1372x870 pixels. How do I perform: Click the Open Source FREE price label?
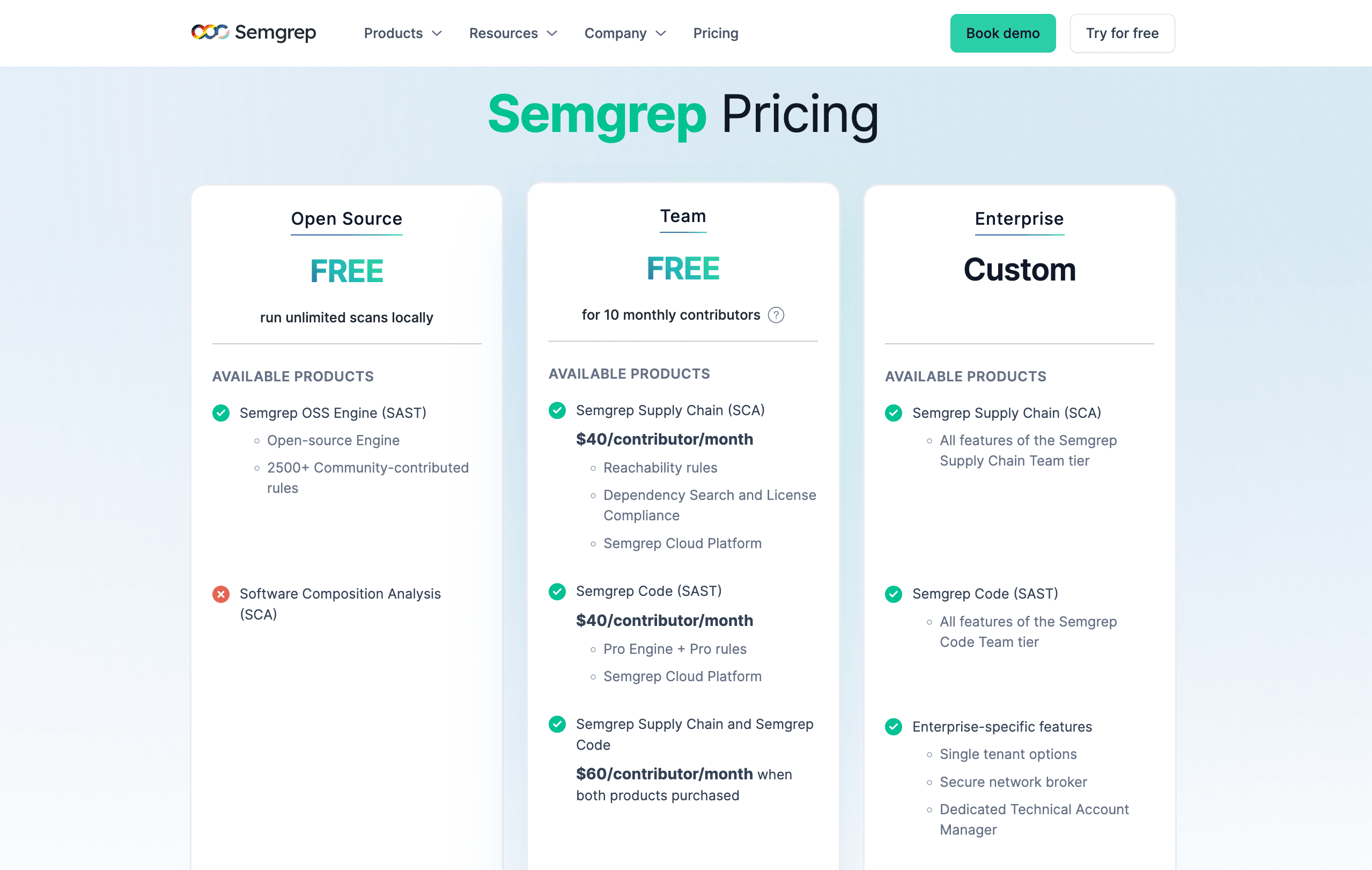pyautogui.click(x=346, y=271)
